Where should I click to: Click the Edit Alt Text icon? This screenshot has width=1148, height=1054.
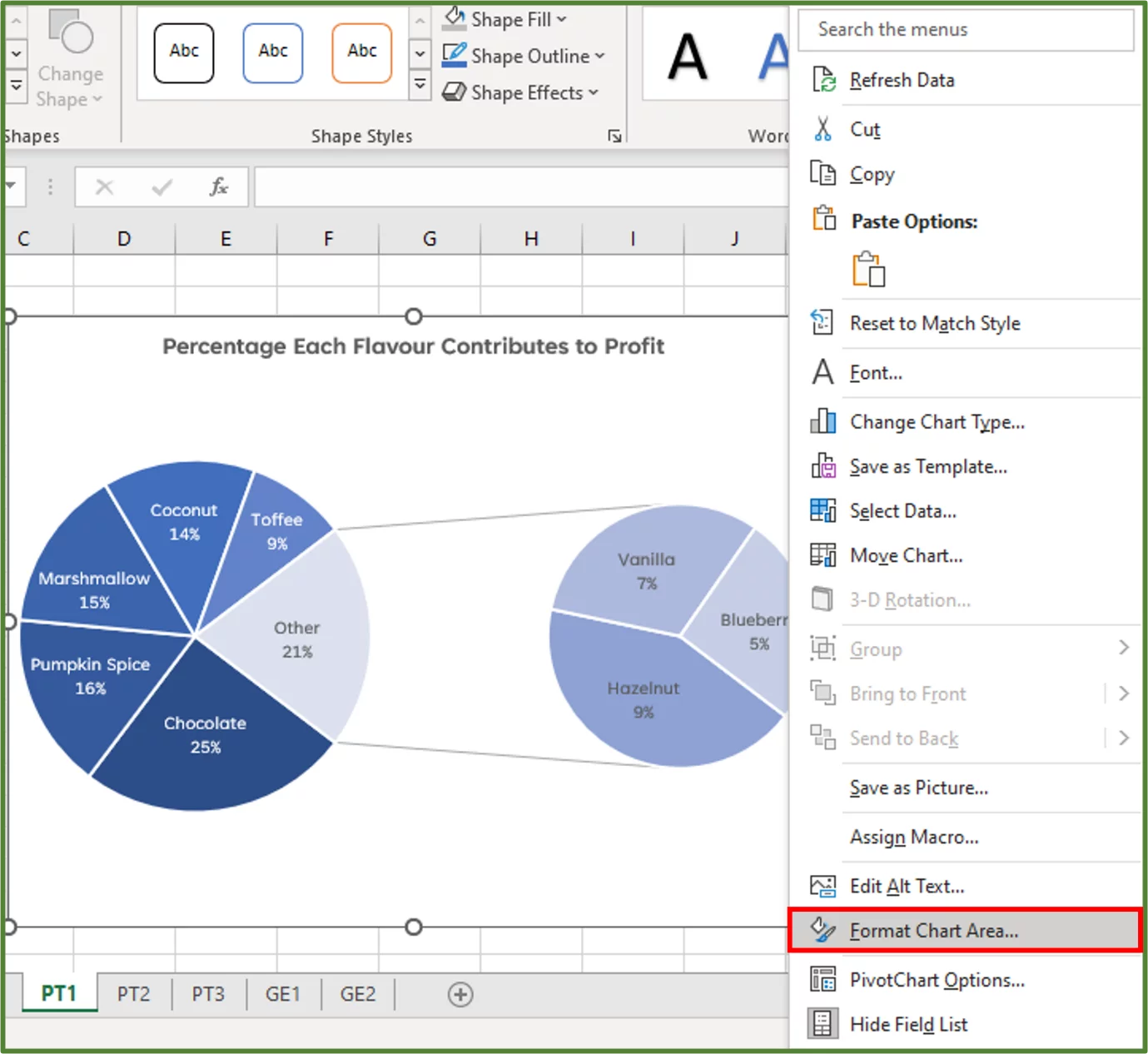coord(822,886)
